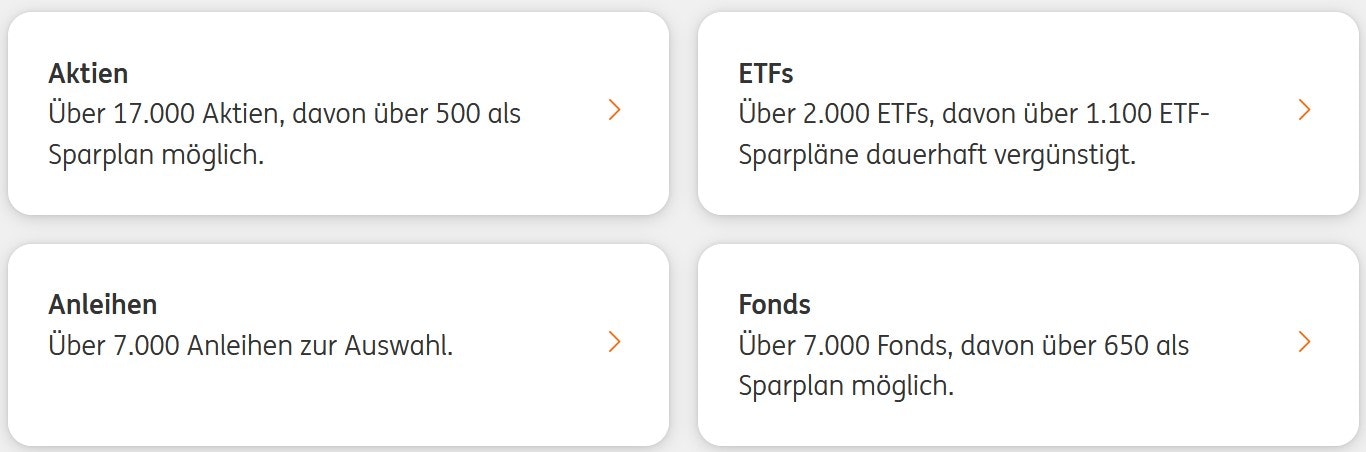This screenshot has width=1366, height=452.
Task: Open the Anleihen title
Action: click(102, 305)
